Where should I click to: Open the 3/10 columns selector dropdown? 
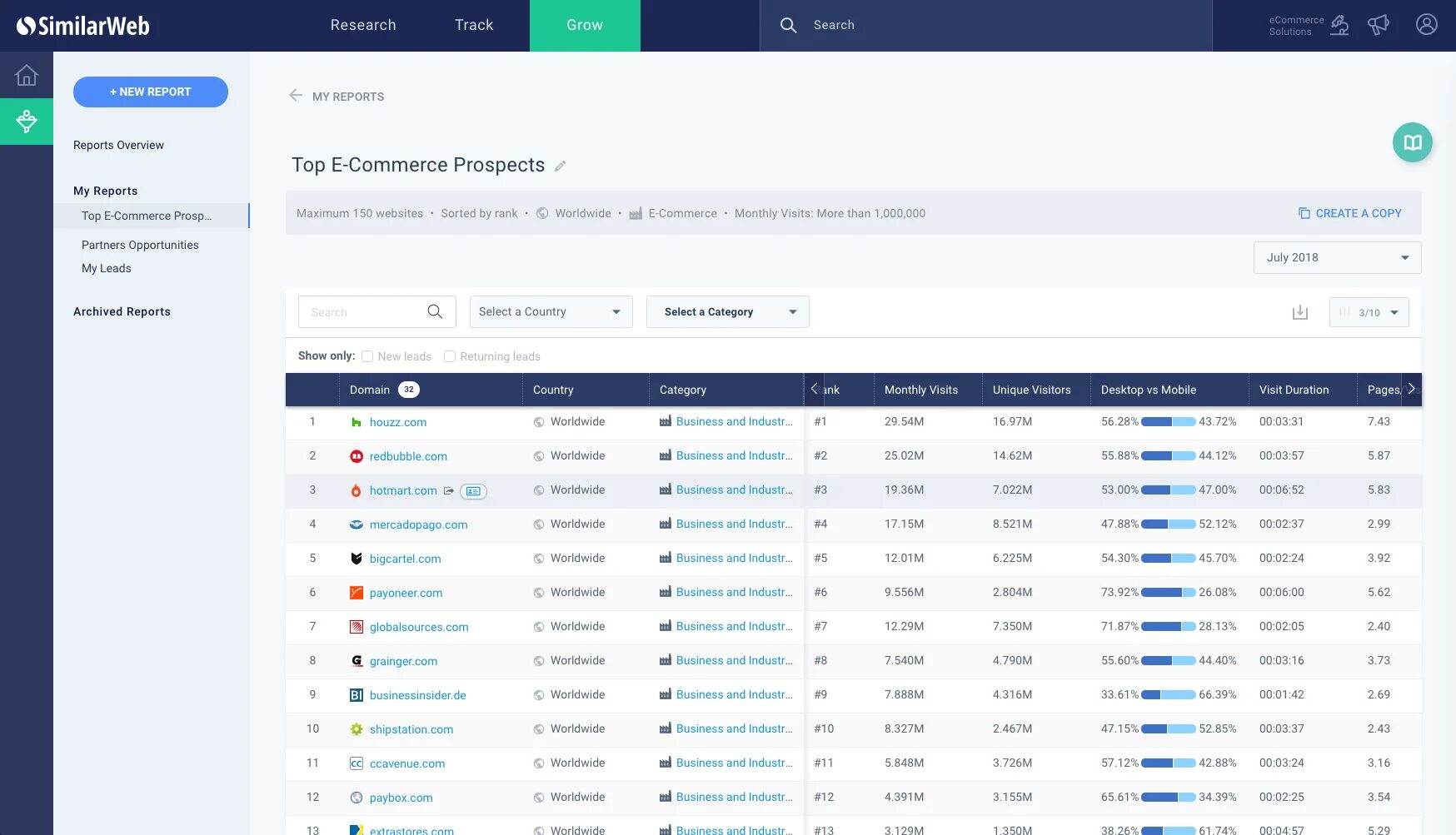click(x=1369, y=312)
